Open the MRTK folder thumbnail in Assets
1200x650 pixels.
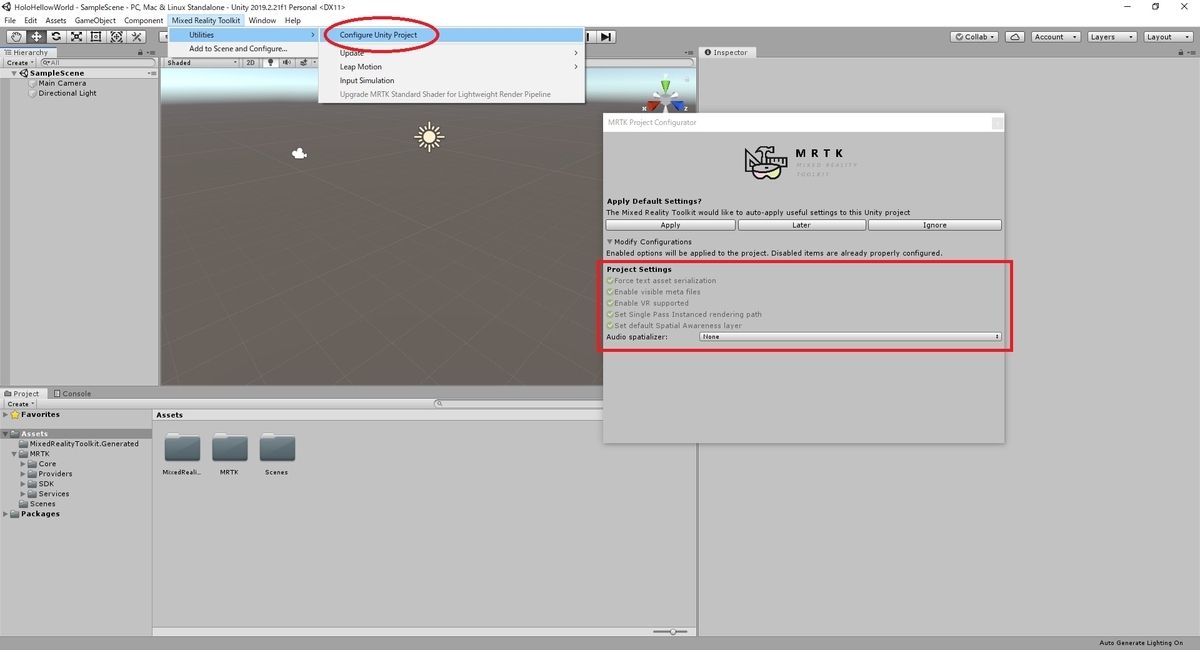(229, 448)
